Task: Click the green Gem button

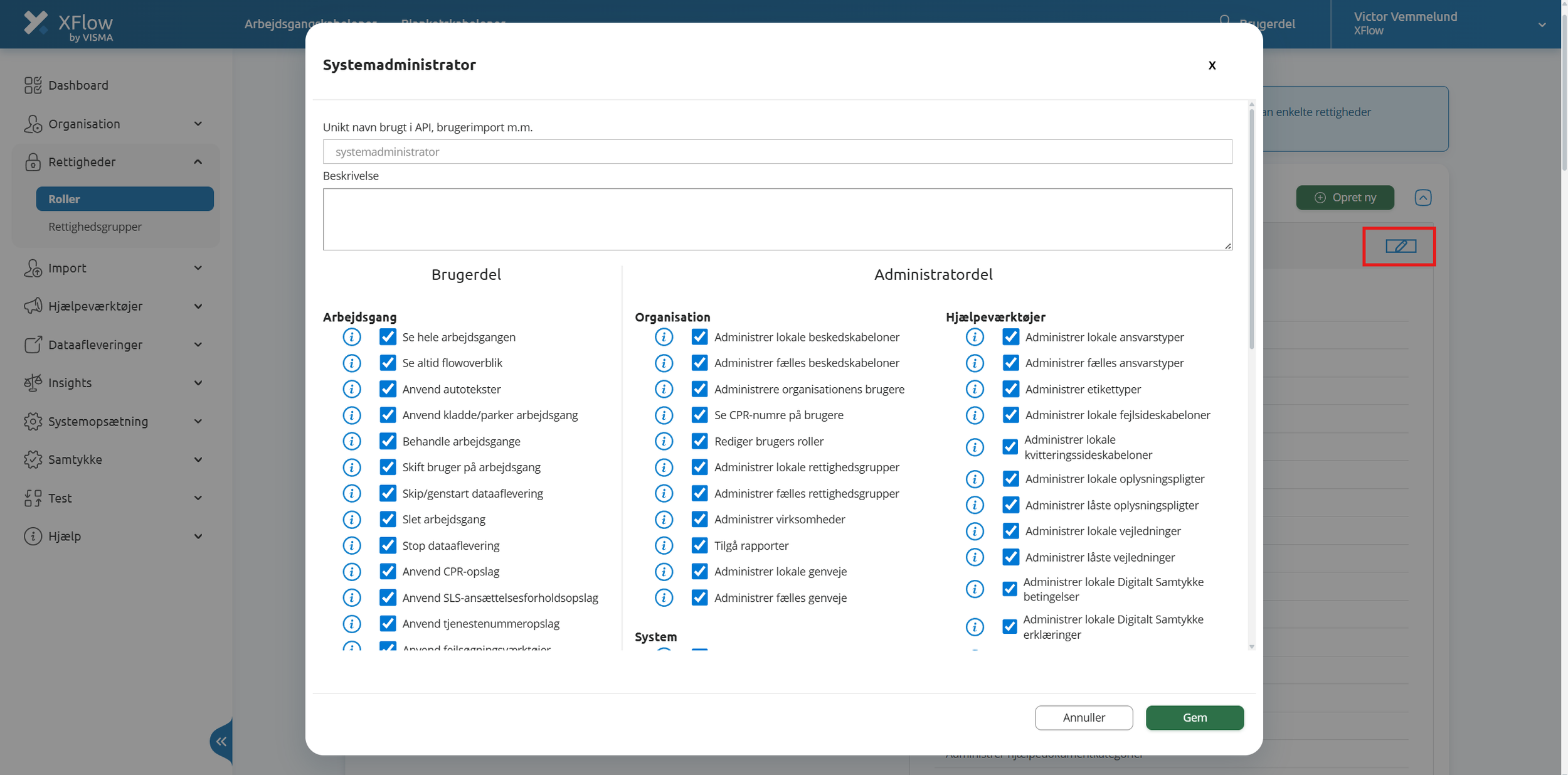Action: coord(1194,717)
